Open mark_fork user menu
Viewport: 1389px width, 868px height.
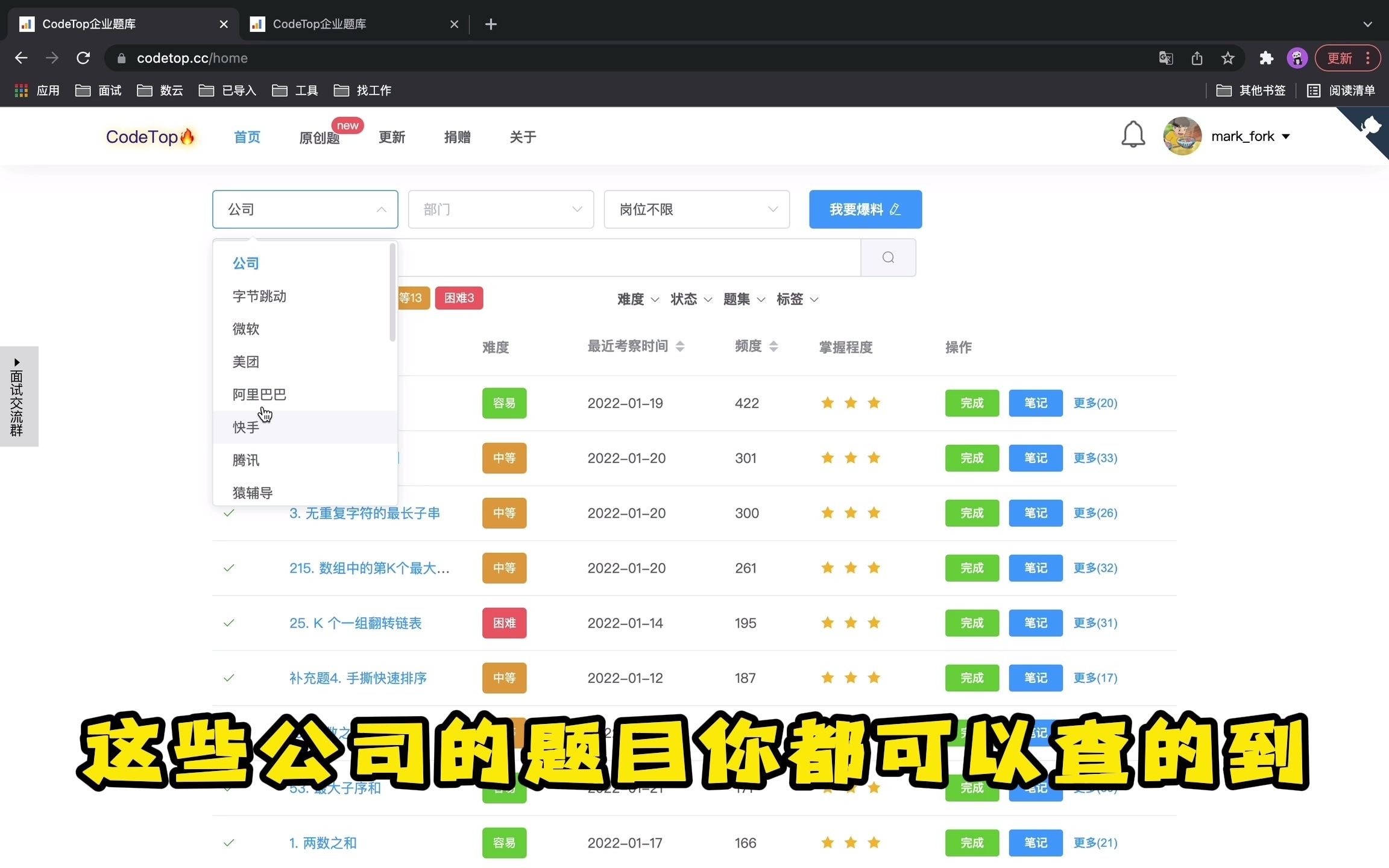pos(1250,136)
